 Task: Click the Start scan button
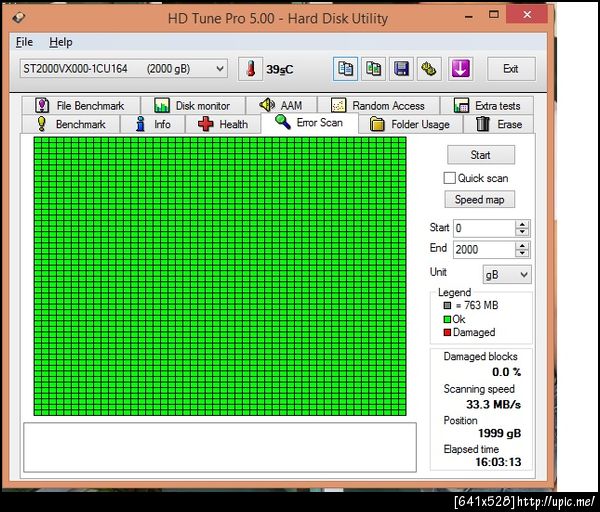pos(481,155)
